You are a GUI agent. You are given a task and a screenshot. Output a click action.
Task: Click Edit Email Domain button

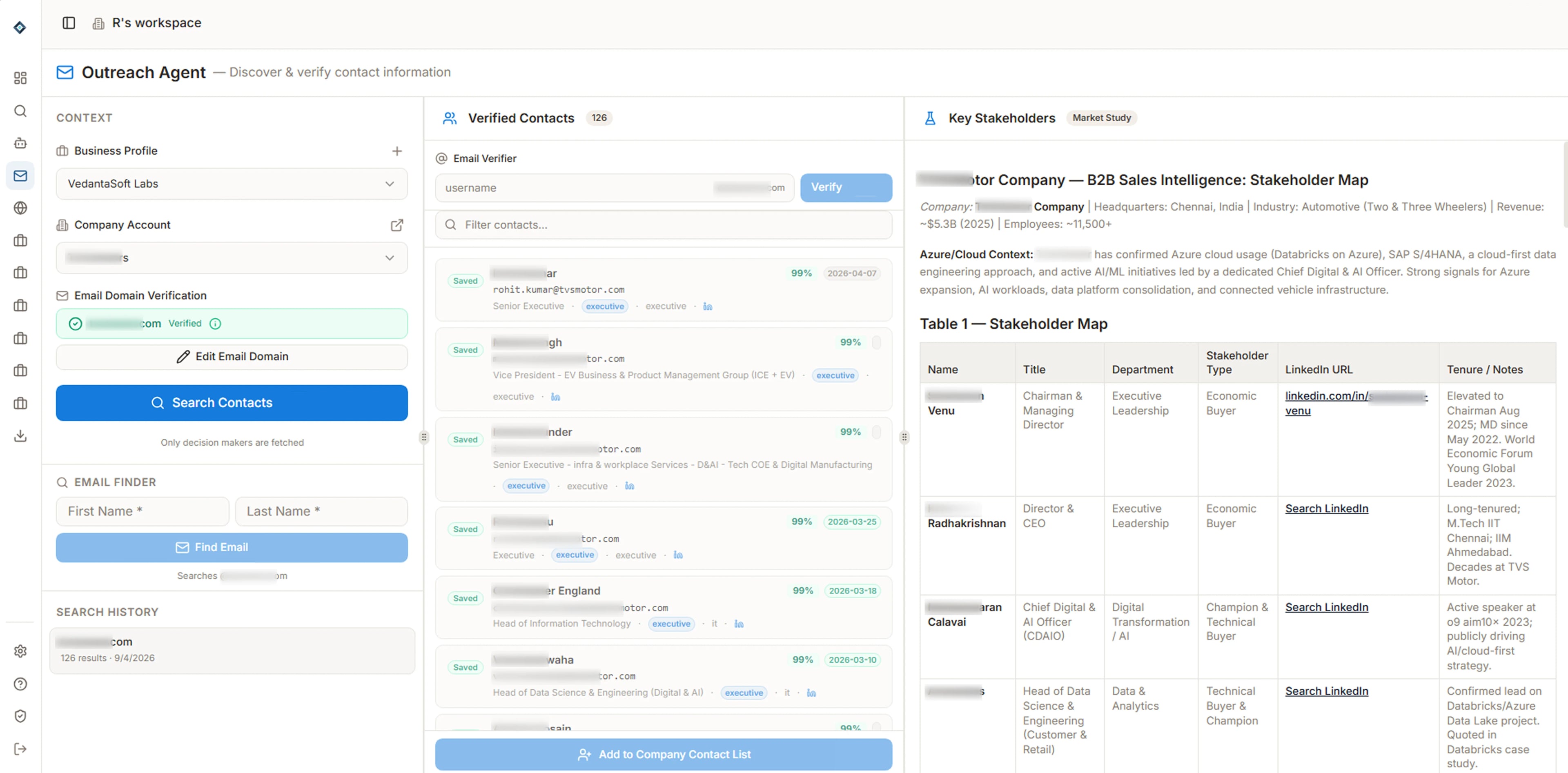point(231,356)
